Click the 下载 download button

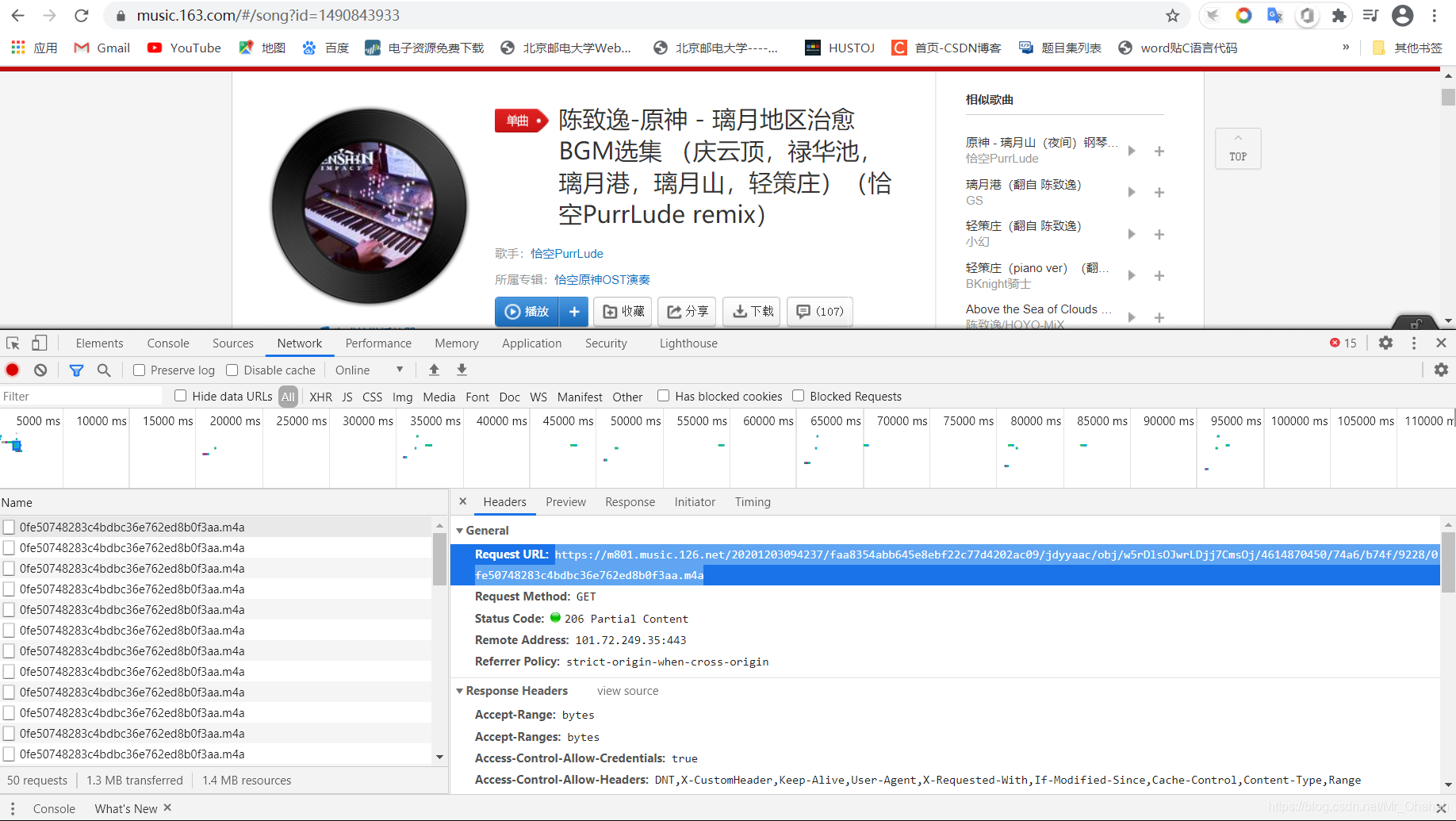coord(753,311)
